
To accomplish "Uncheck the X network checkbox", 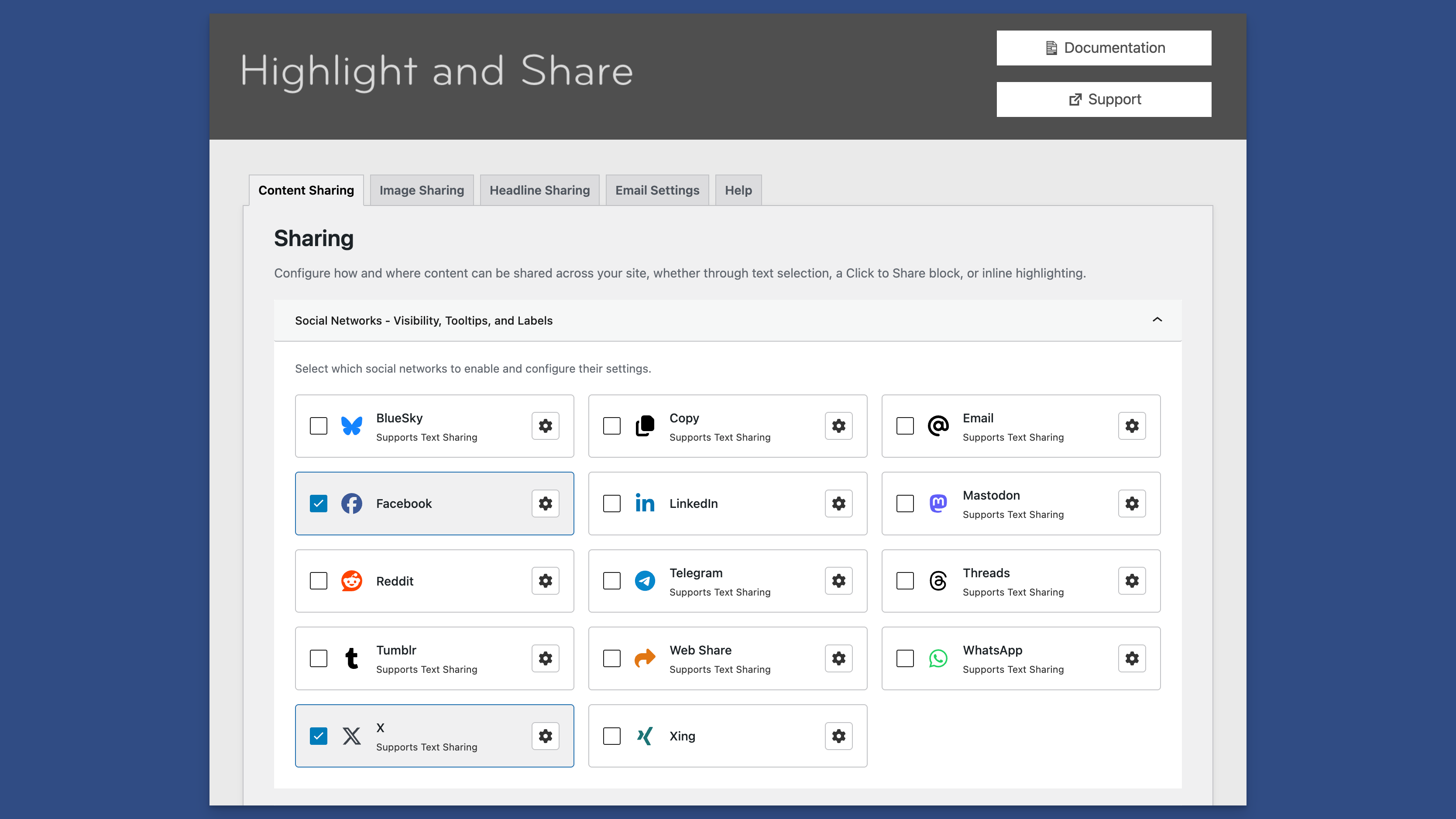I will pos(319,735).
